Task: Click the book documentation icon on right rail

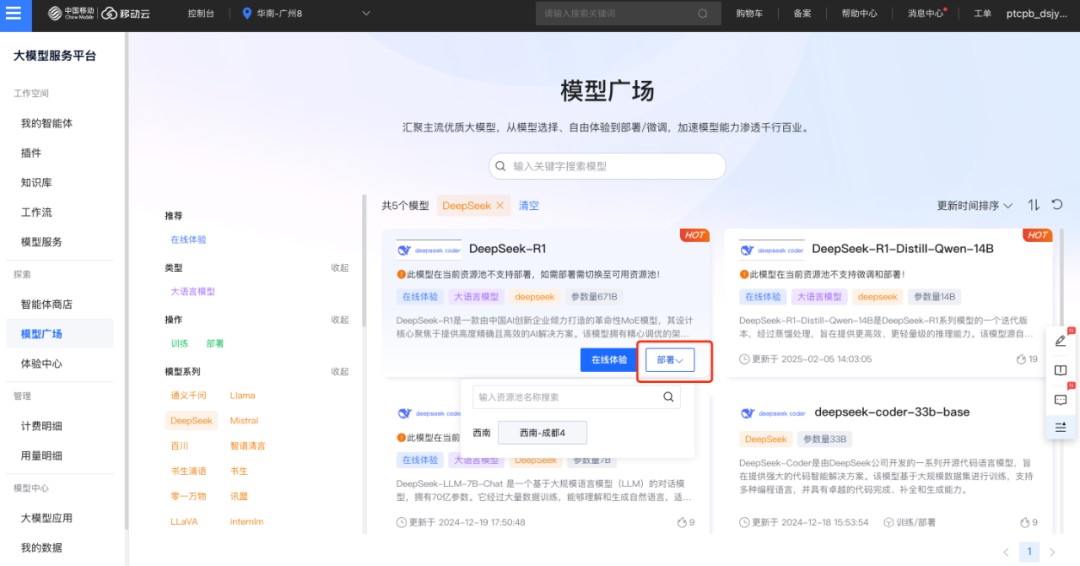Action: pyautogui.click(x=1061, y=370)
